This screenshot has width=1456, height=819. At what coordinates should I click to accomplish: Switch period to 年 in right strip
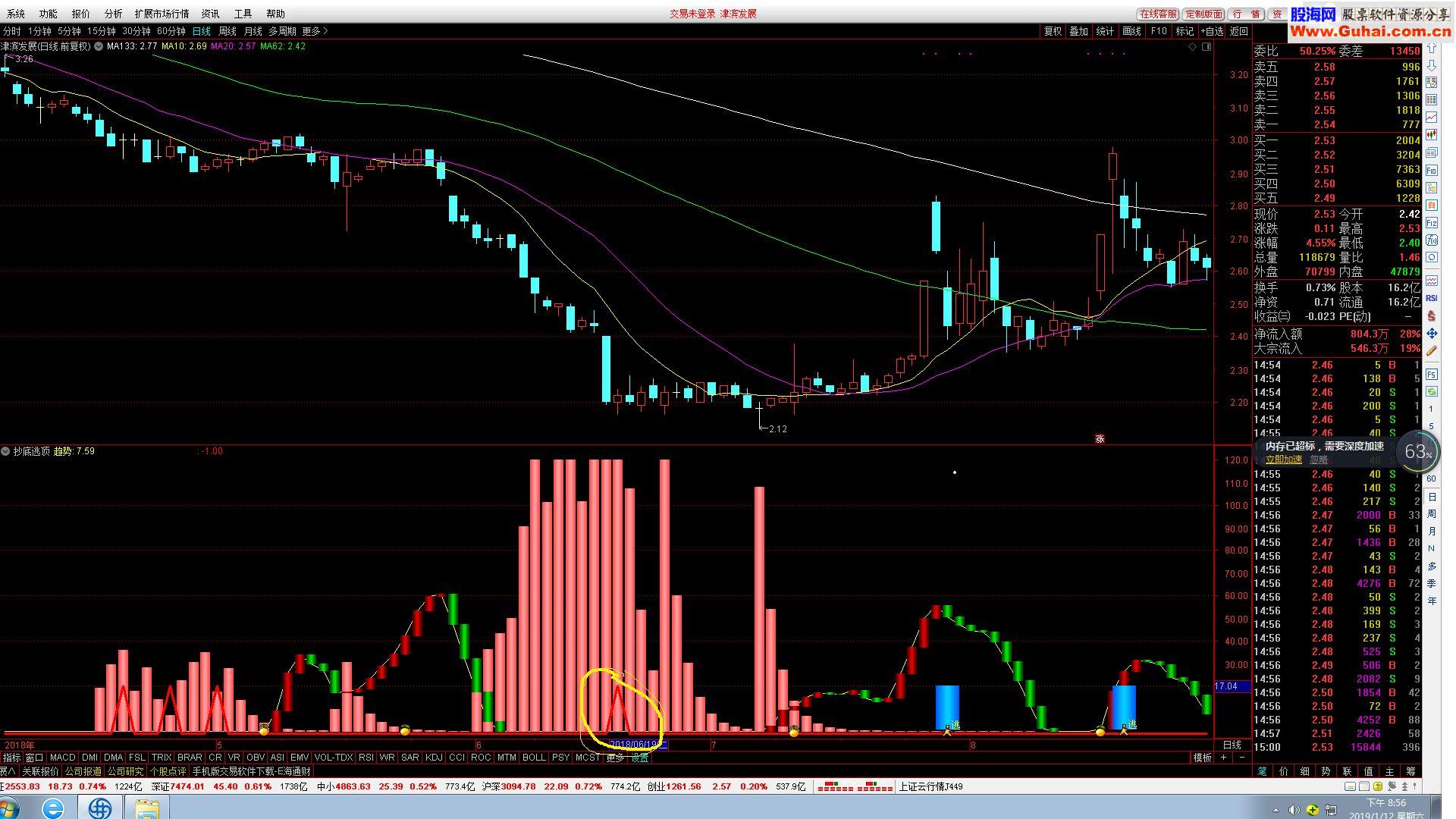pyautogui.click(x=1432, y=601)
